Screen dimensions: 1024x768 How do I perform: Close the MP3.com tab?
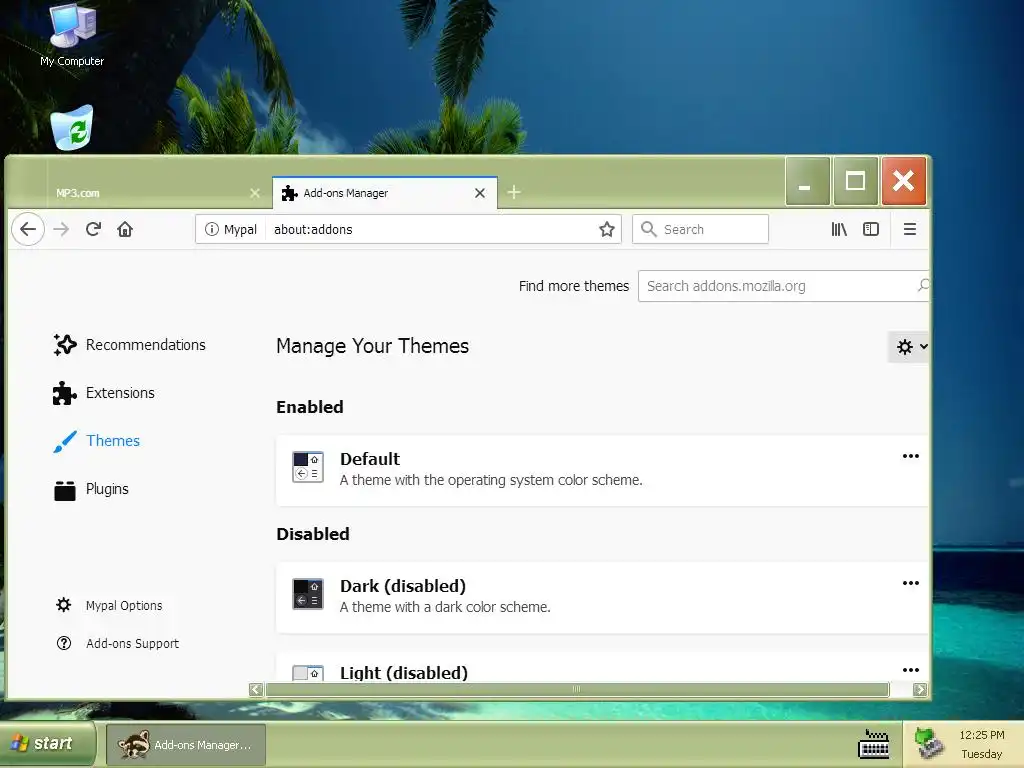coord(255,193)
